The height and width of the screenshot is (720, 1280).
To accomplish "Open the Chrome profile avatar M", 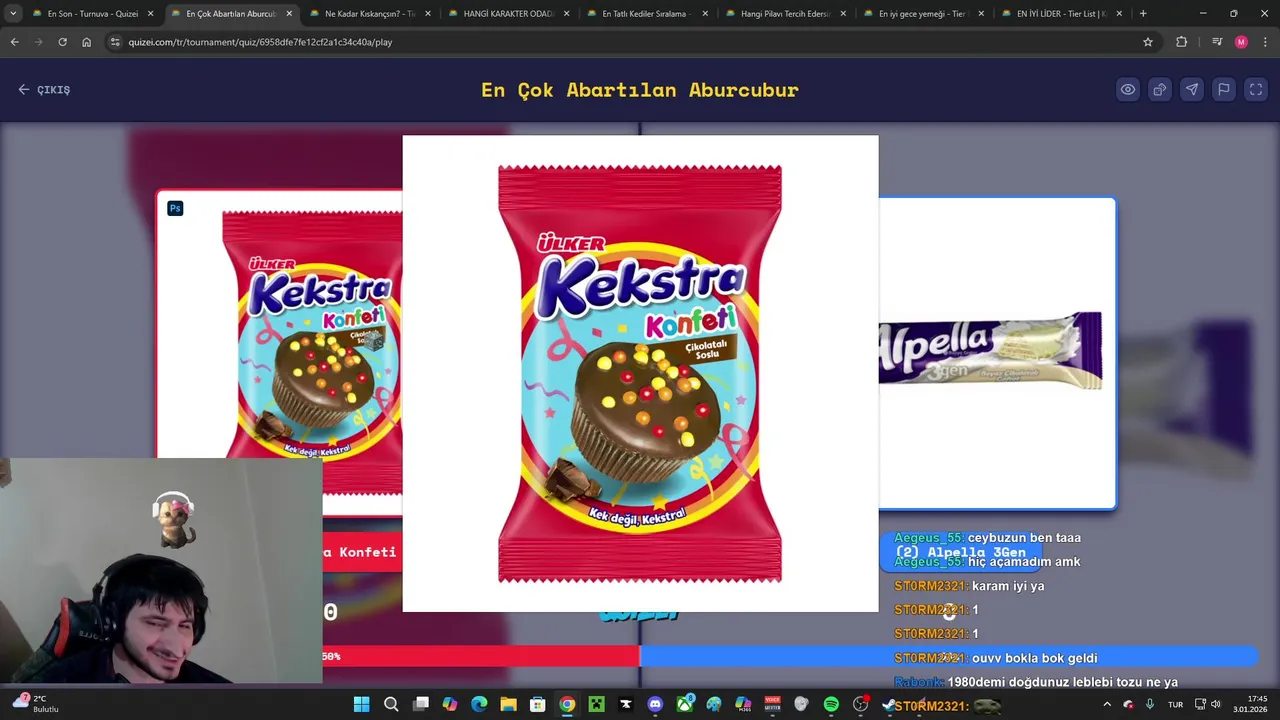I will pos(1241,42).
